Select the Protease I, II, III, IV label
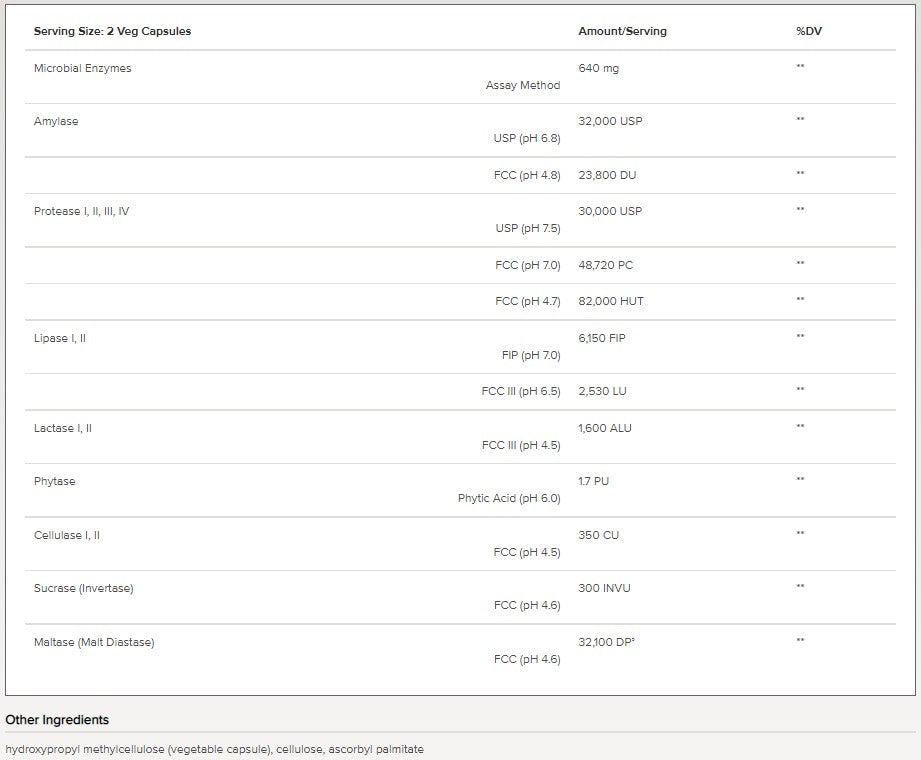The width and height of the screenshot is (921, 760). pos(81,211)
